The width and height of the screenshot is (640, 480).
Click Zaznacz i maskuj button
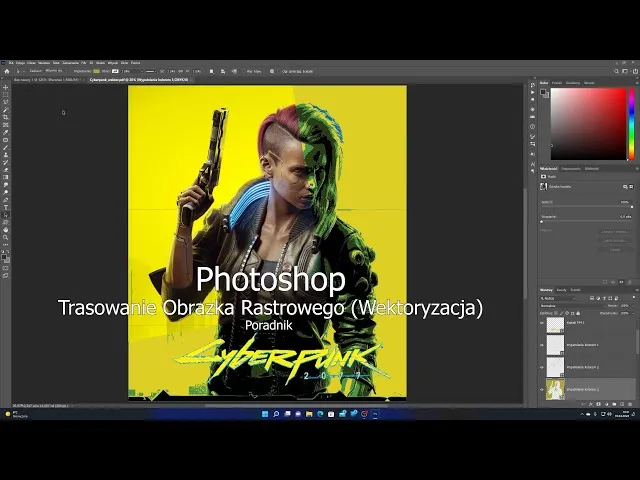[615, 232]
